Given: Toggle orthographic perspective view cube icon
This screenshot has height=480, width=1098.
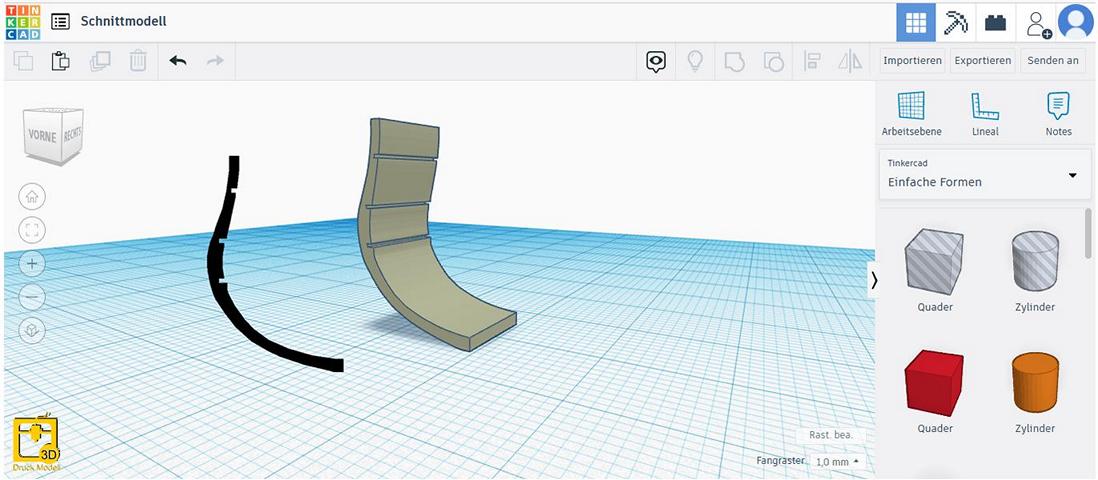Looking at the screenshot, I should [32, 330].
